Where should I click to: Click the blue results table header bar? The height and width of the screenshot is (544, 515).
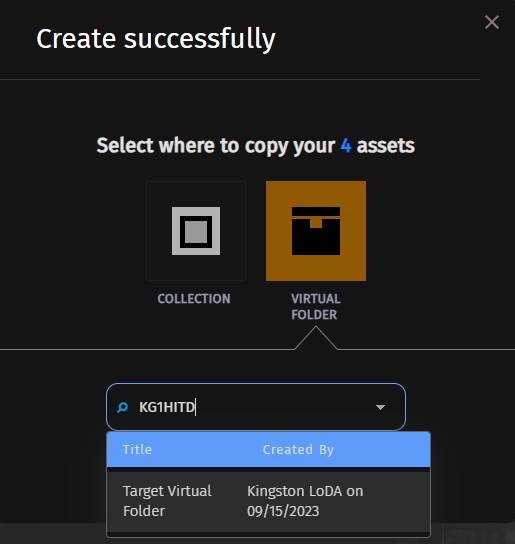[x=268, y=450]
